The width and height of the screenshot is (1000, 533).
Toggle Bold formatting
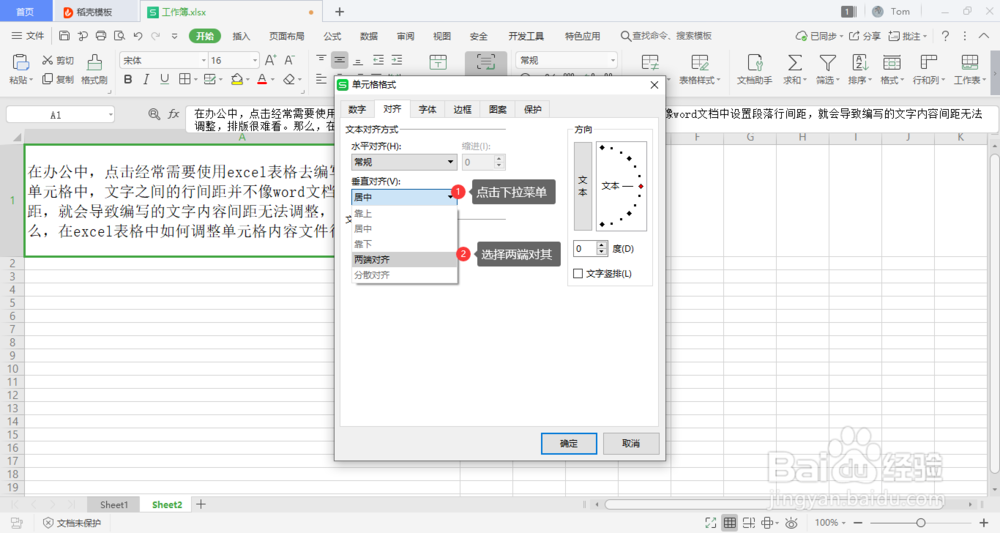pyautogui.click(x=128, y=79)
